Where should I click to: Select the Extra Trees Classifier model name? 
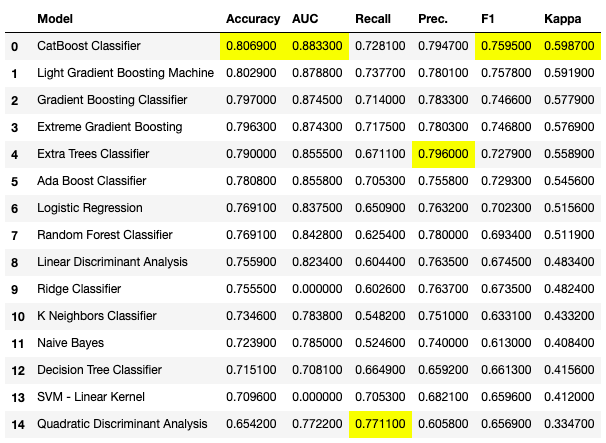[93, 154]
